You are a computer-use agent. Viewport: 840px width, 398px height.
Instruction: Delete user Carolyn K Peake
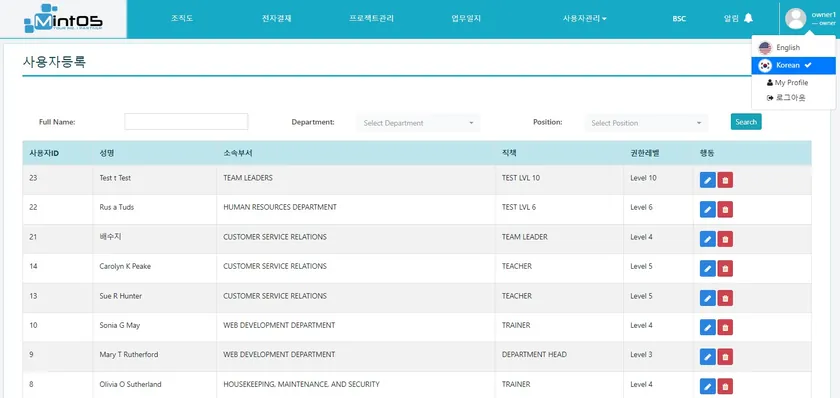point(725,268)
